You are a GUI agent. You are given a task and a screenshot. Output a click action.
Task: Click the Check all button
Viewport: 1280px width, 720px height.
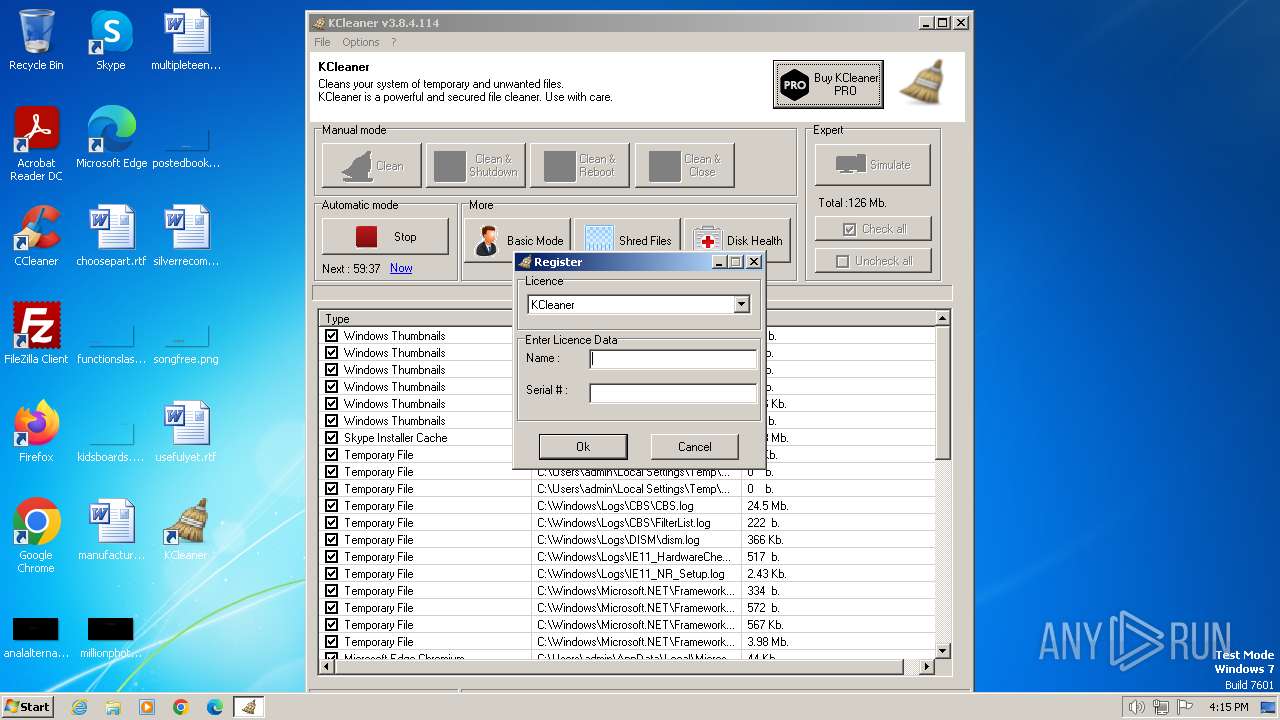(873, 229)
